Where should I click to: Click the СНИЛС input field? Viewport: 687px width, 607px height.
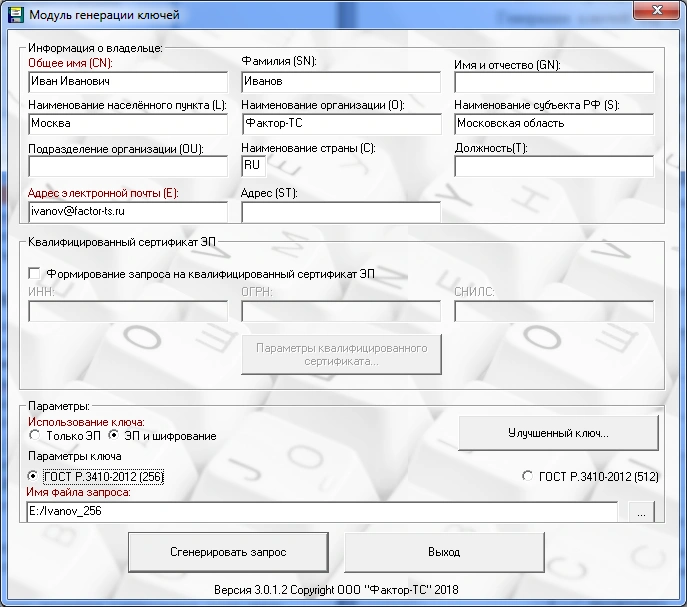point(554,311)
